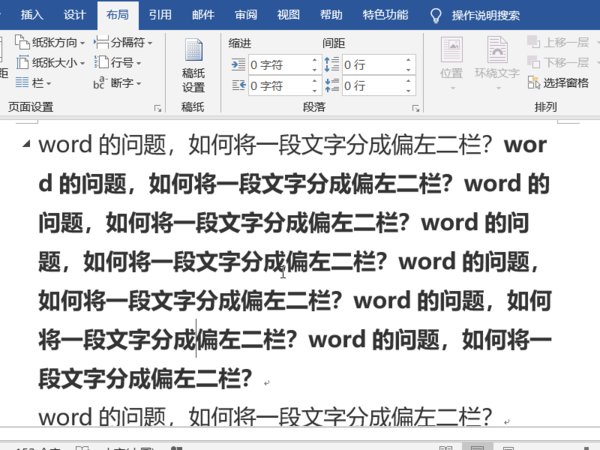Click the spacing before icon

point(331,65)
